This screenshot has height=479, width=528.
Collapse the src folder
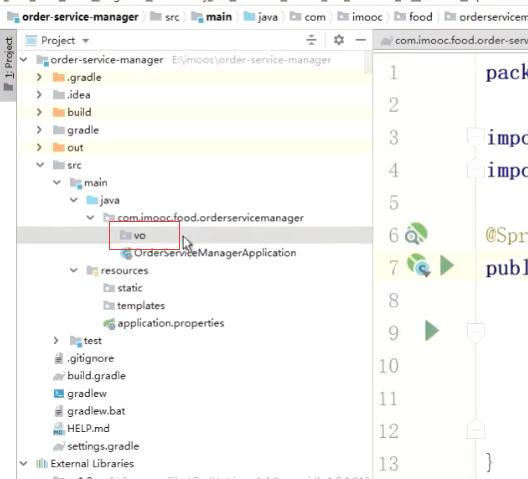40,165
